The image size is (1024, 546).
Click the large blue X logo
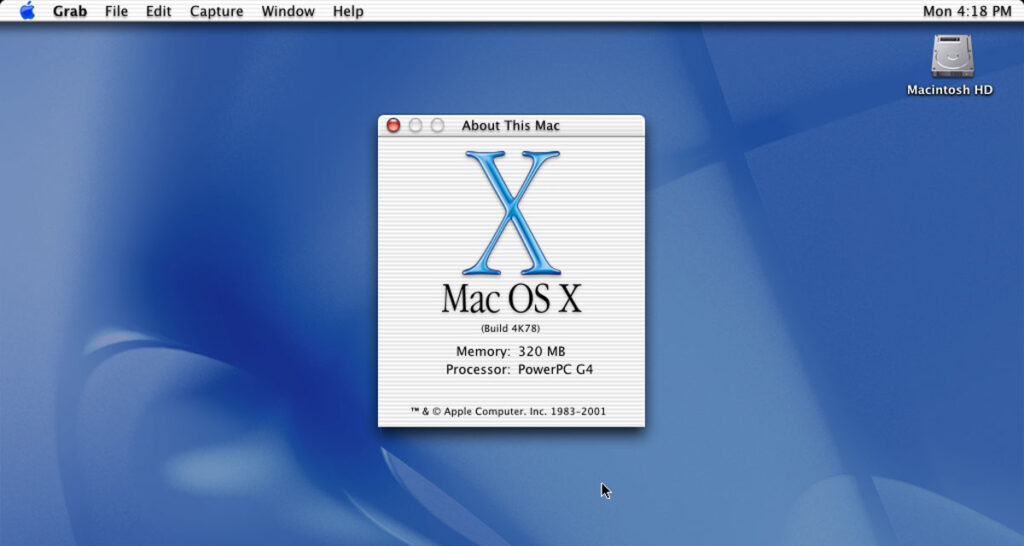(512, 213)
